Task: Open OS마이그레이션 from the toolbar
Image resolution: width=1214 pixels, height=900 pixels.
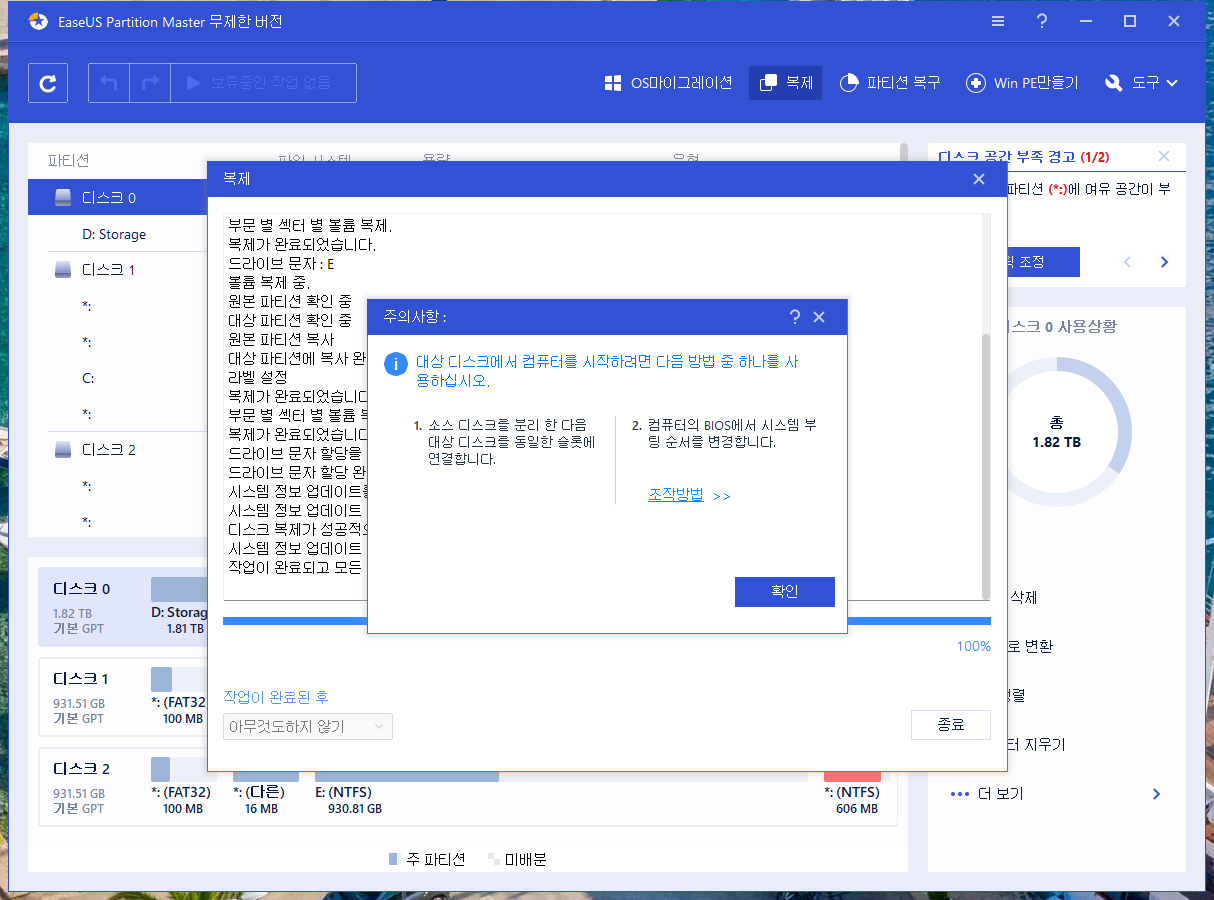Action: (x=668, y=83)
